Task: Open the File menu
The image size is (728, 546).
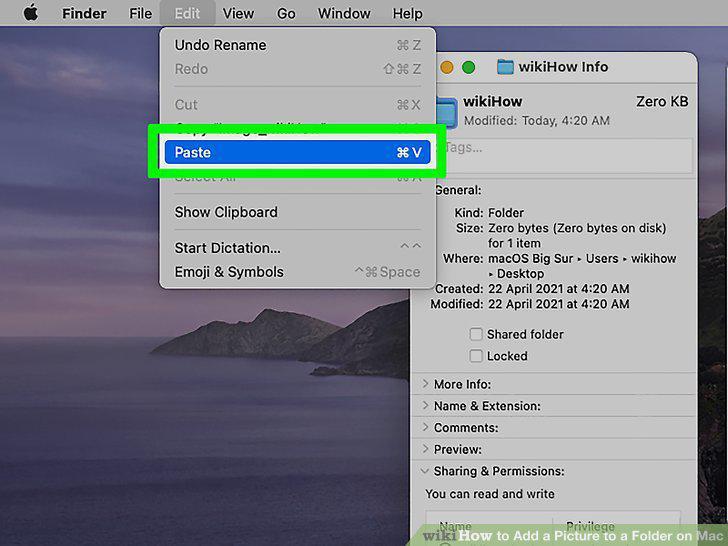Action: point(140,13)
